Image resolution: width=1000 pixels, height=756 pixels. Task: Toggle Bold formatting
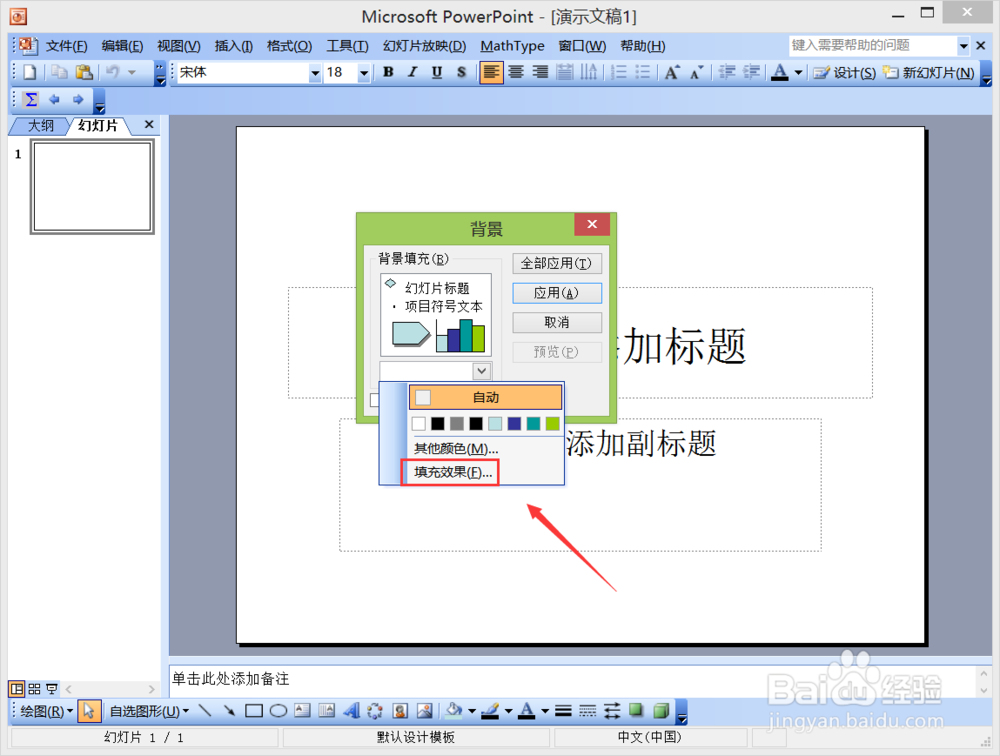tap(388, 72)
